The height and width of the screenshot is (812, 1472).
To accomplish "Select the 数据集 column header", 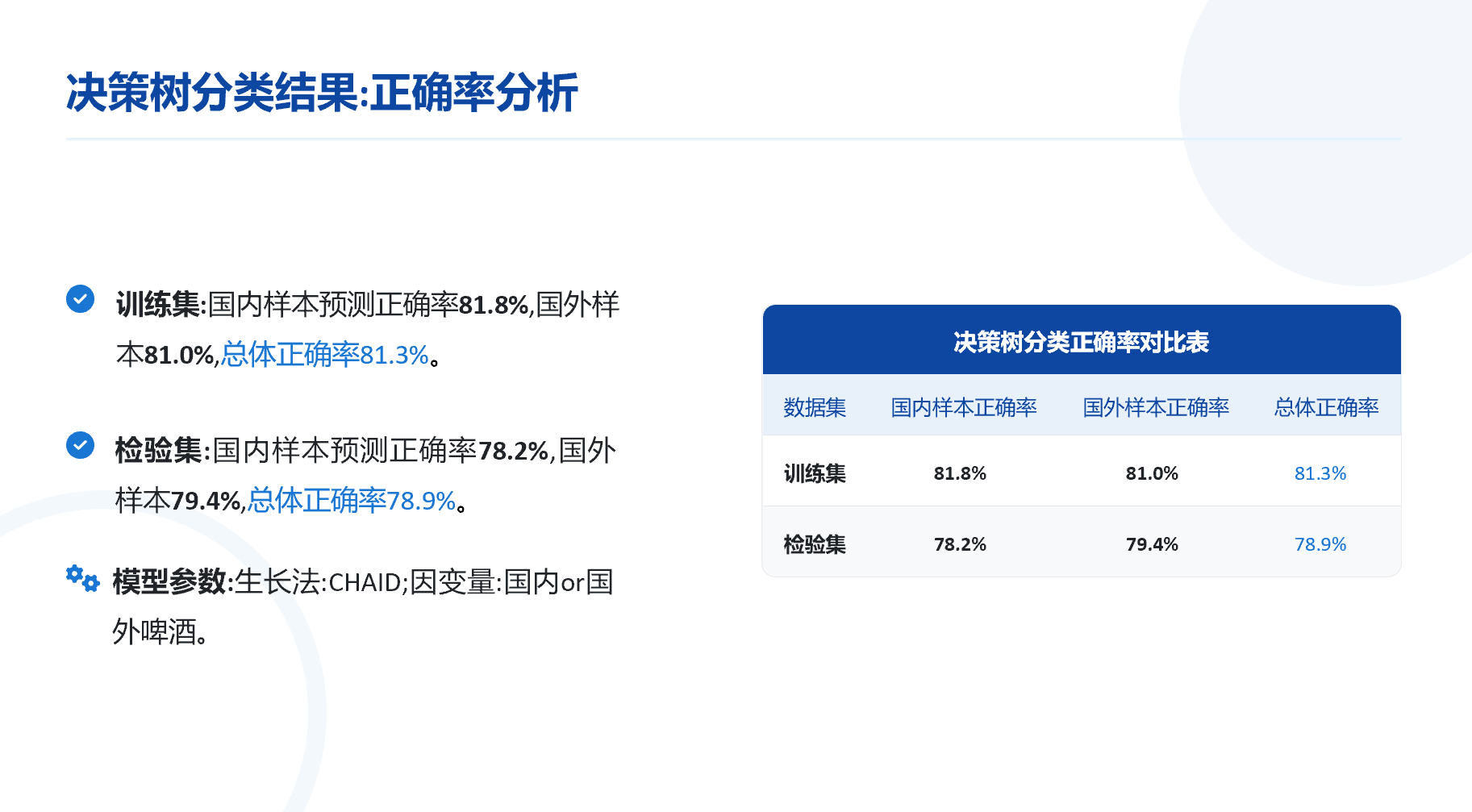I will pos(815,407).
